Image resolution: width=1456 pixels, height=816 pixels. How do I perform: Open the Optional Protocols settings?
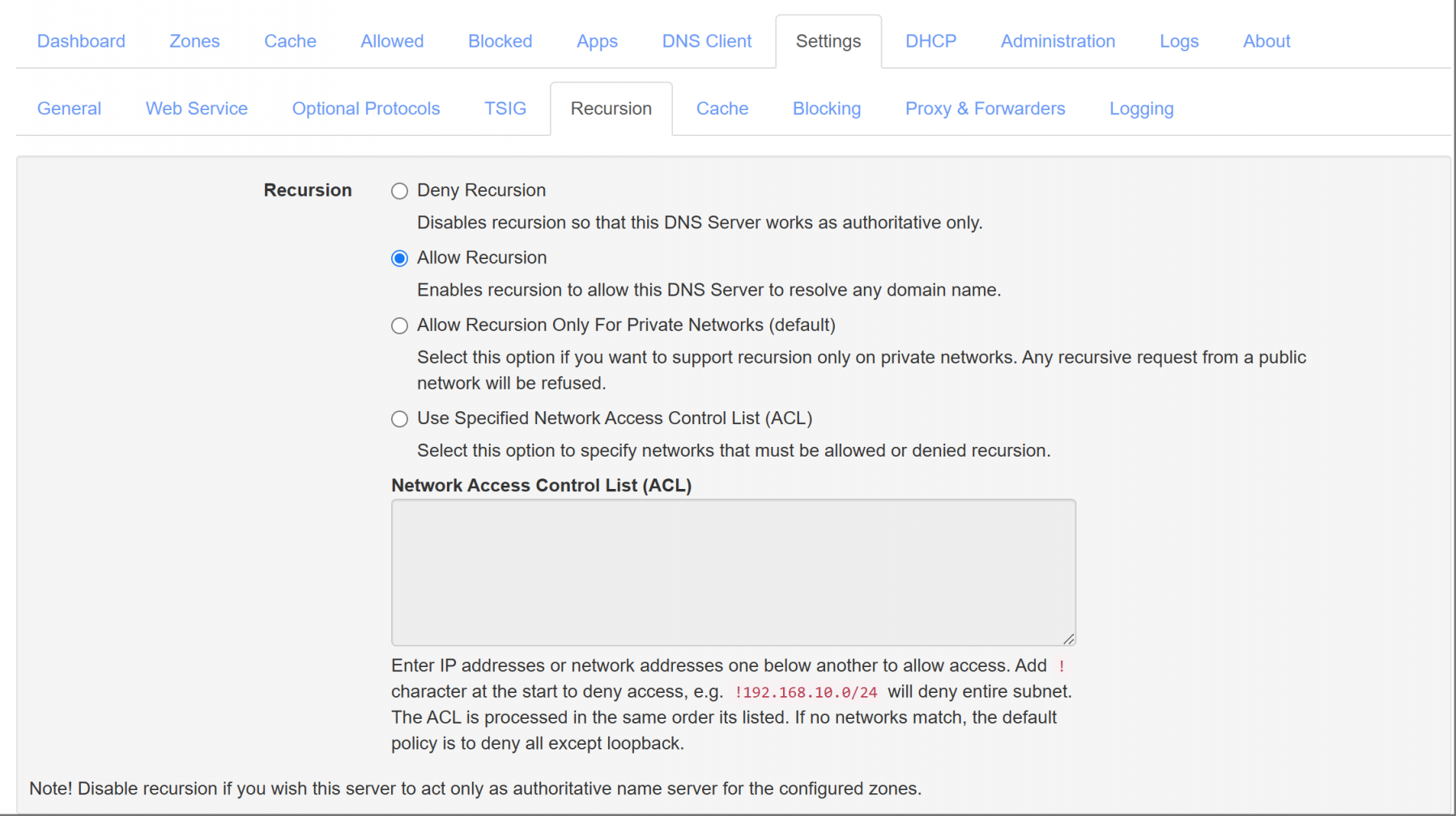coord(365,108)
